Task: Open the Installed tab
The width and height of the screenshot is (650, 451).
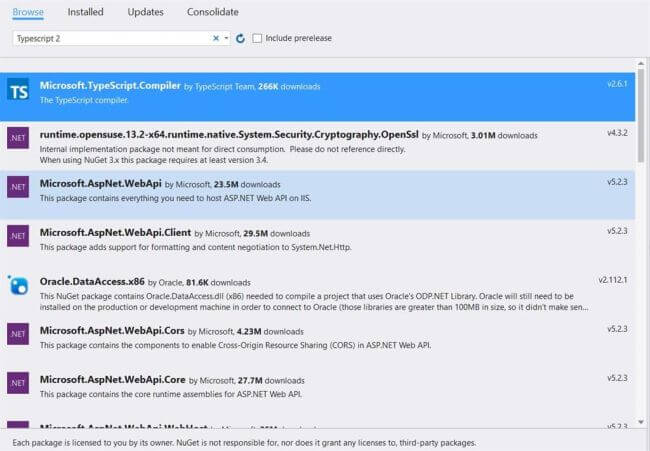Action: click(85, 12)
